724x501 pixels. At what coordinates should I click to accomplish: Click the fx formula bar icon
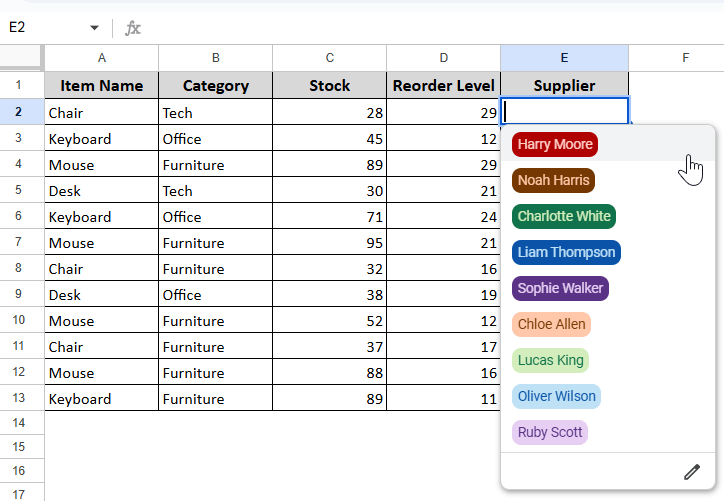(x=133, y=28)
